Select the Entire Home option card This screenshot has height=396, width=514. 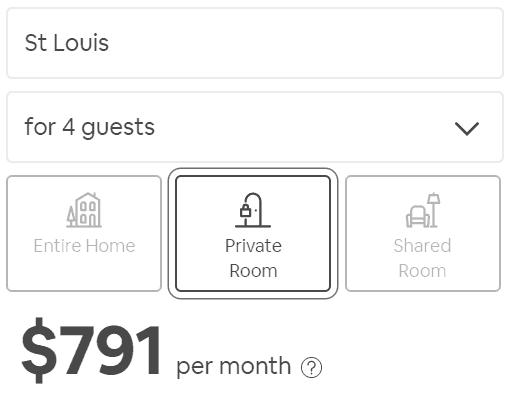click(x=84, y=233)
